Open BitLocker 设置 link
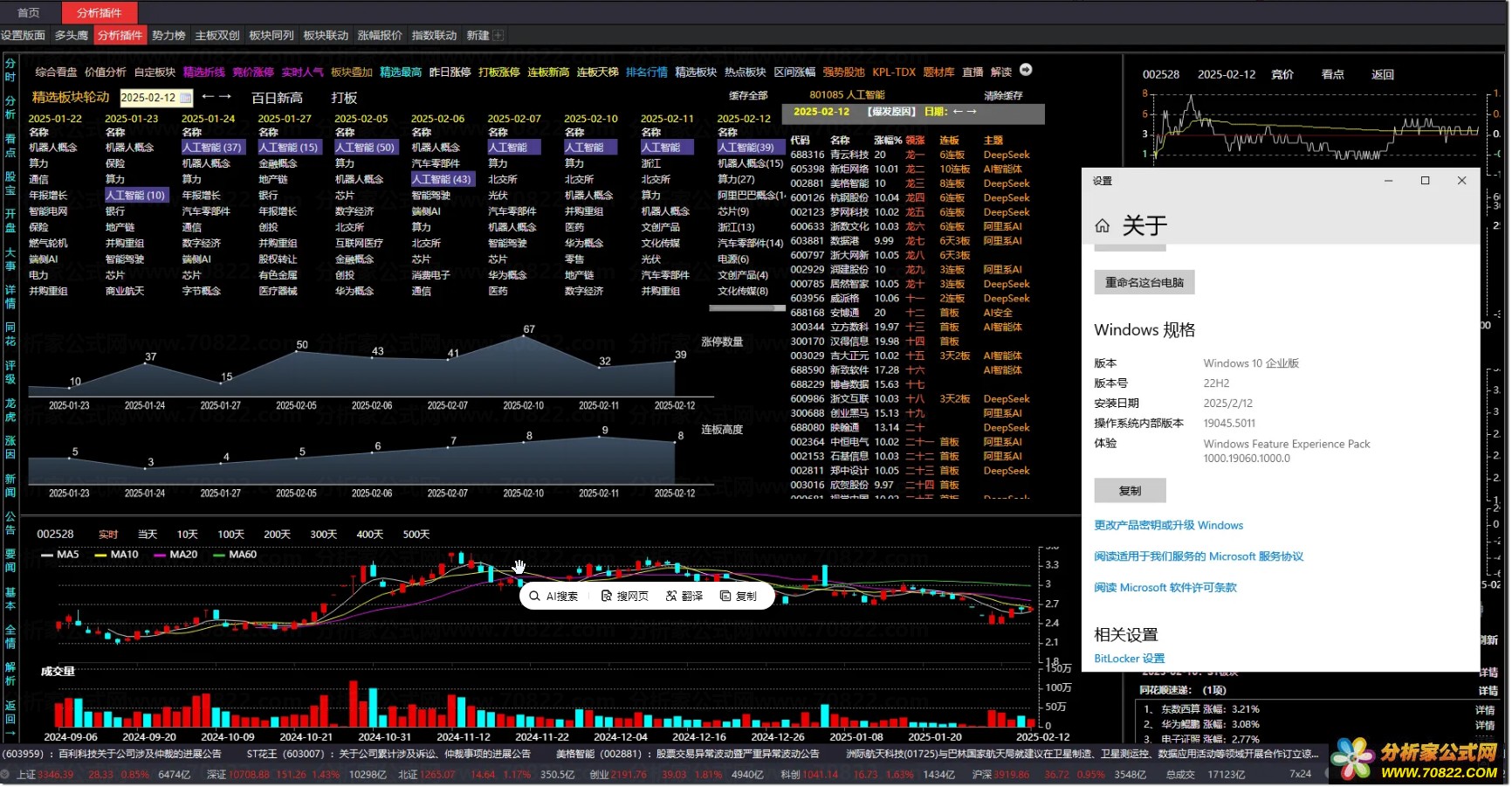This screenshot has width=1512, height=787. 1129,659
